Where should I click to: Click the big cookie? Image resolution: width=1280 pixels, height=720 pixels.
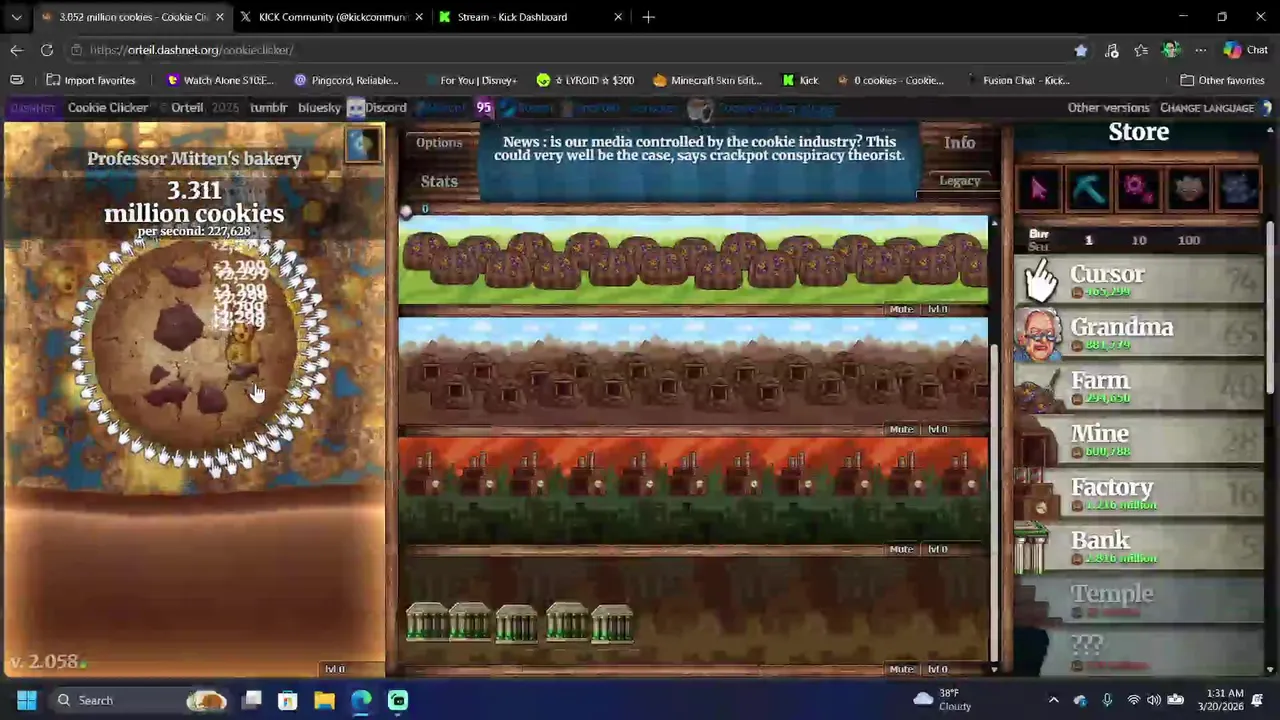(194, 343)
